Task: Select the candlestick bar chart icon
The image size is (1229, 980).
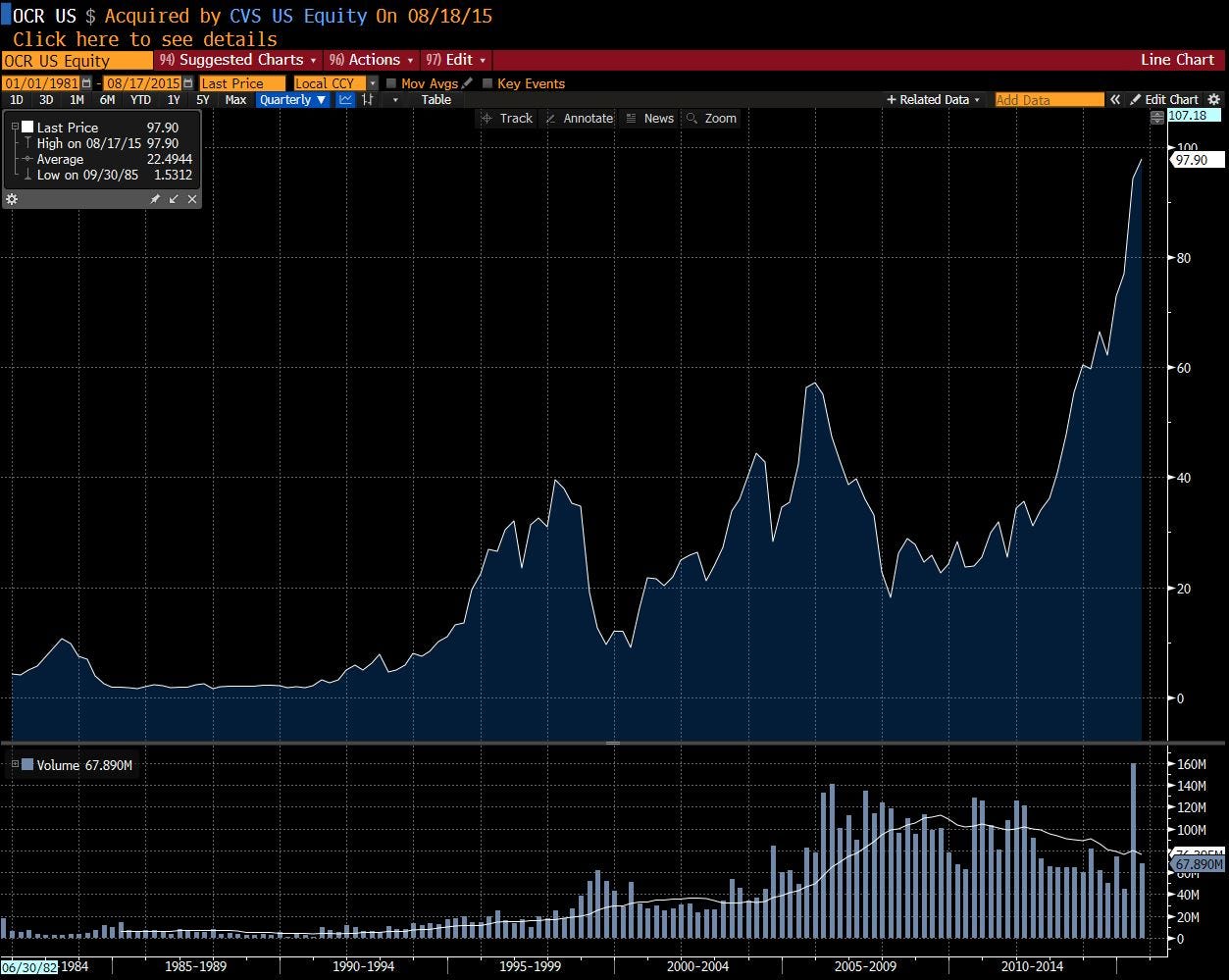Action: point(369,100)
